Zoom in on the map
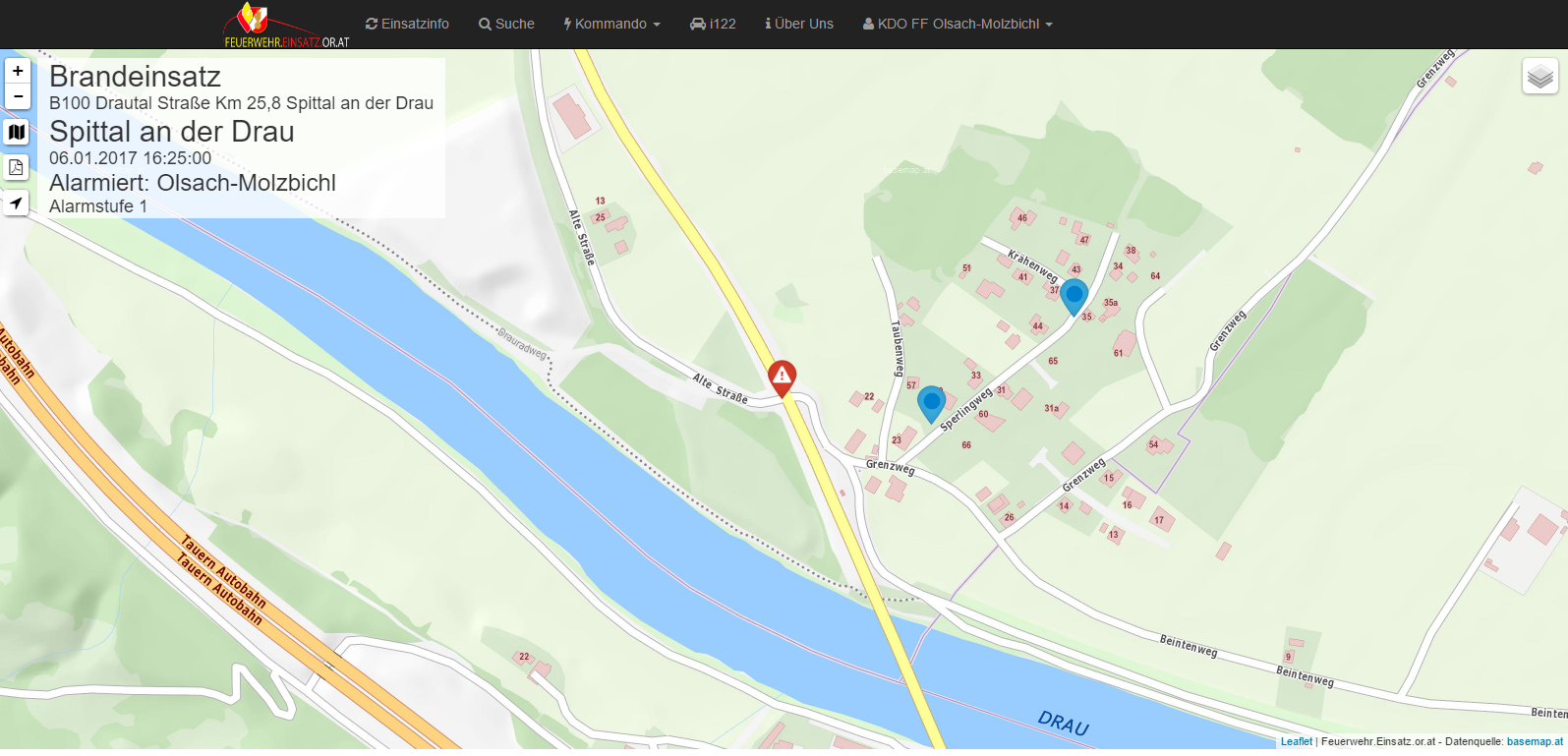The height and width of the screenshot is (756, 1568). (x=18, y=71)
